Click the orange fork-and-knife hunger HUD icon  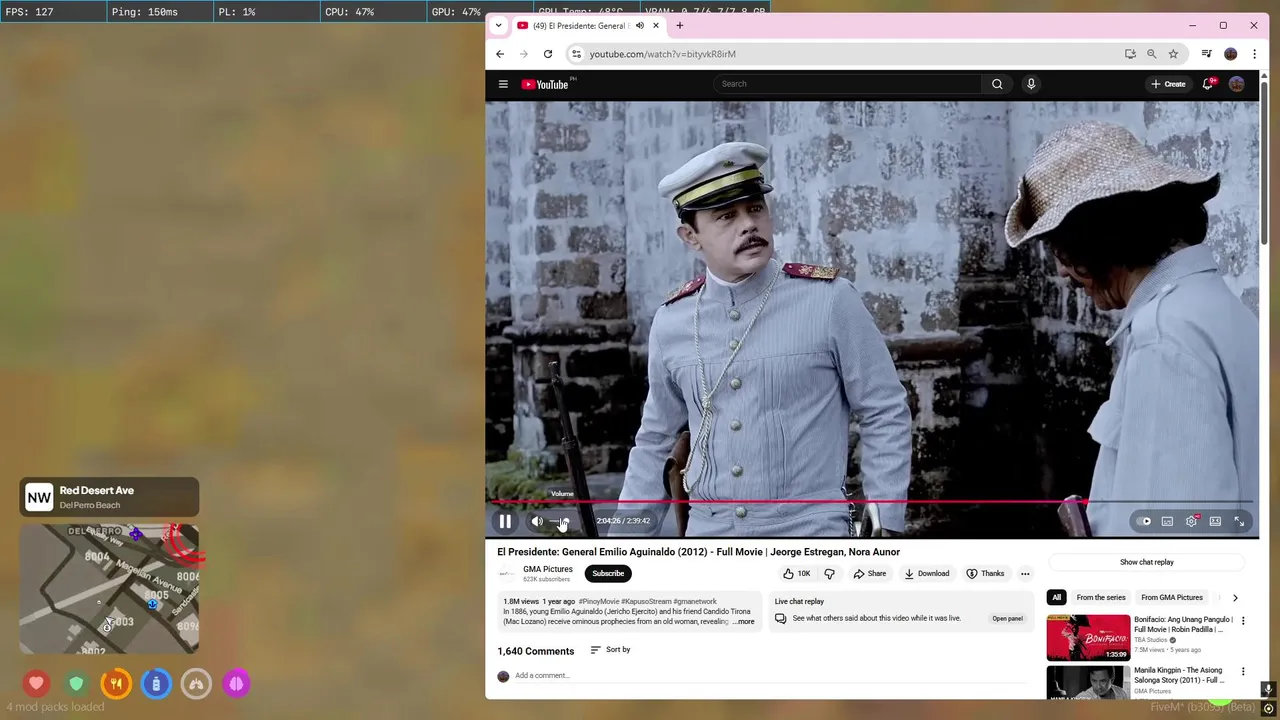pos(116,684)
